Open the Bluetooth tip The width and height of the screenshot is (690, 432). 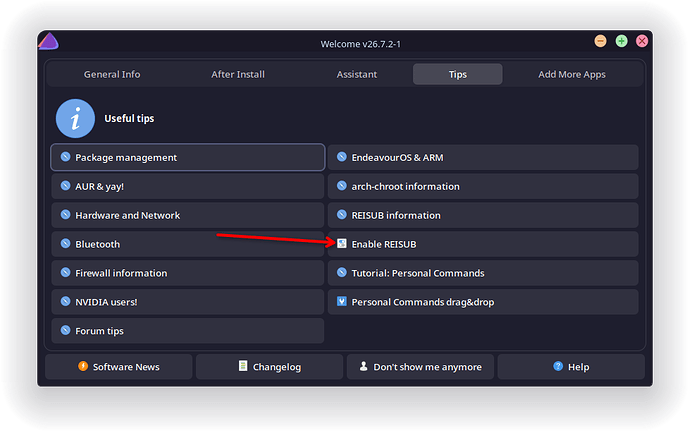[x=188, y=244]
